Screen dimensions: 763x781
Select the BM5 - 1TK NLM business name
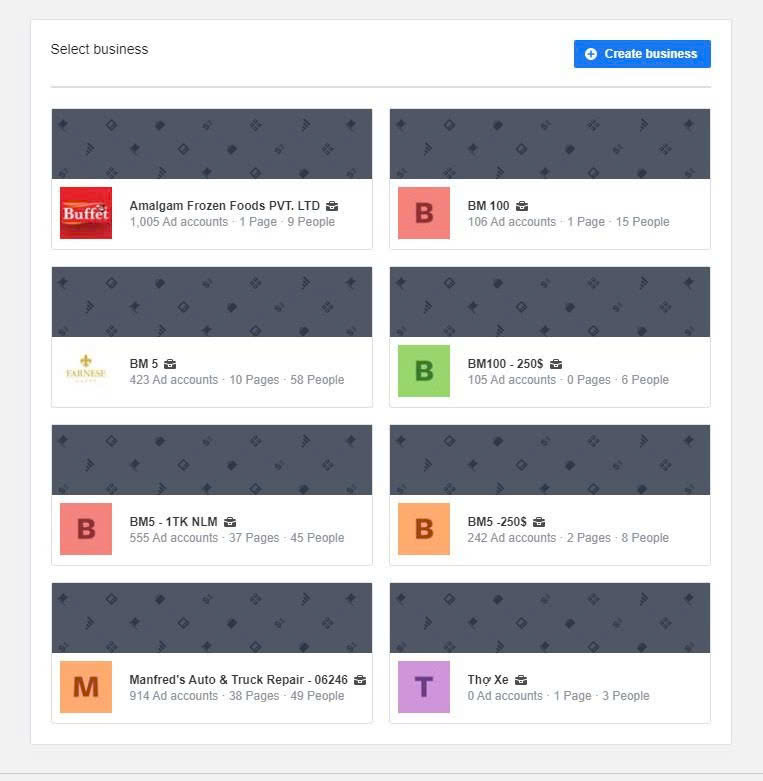173,521
